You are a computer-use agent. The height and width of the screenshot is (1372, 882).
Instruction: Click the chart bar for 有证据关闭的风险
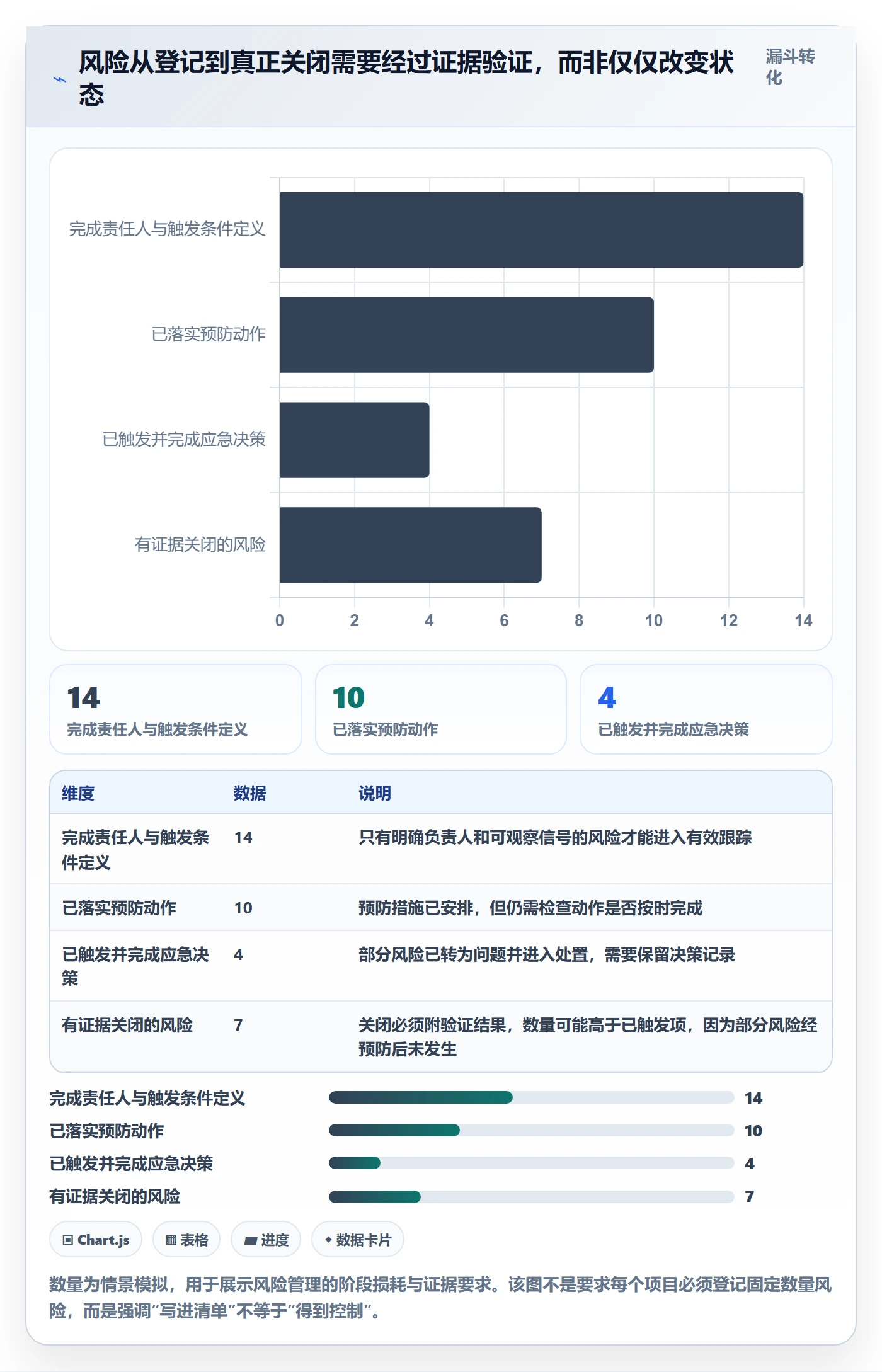click(x=411, y=545)
